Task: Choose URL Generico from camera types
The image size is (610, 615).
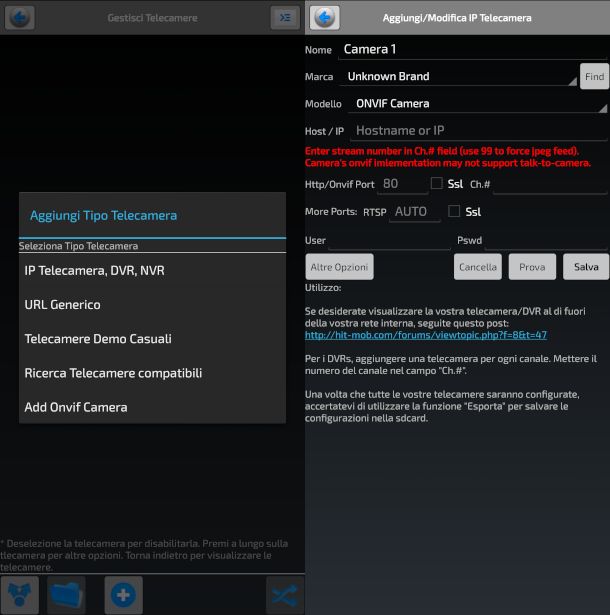Action: click(x=152, y=304)
